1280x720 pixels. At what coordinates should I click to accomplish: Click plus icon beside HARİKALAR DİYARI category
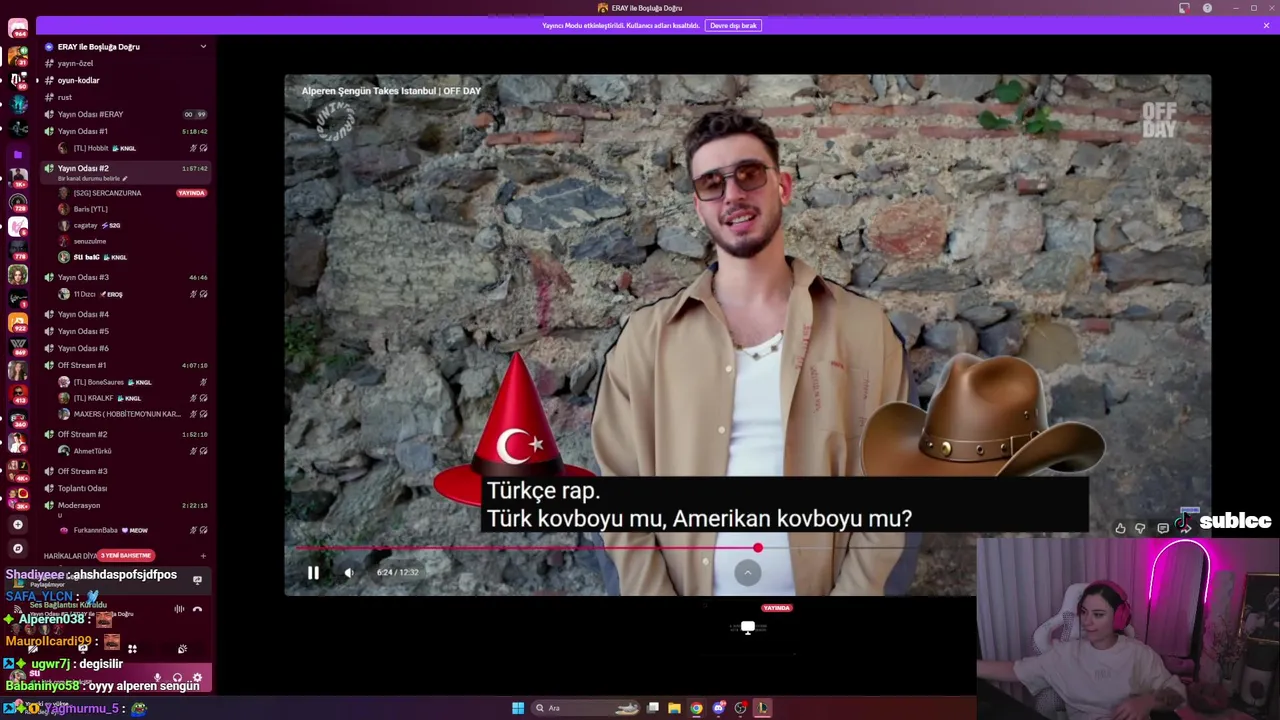(203, 556)
